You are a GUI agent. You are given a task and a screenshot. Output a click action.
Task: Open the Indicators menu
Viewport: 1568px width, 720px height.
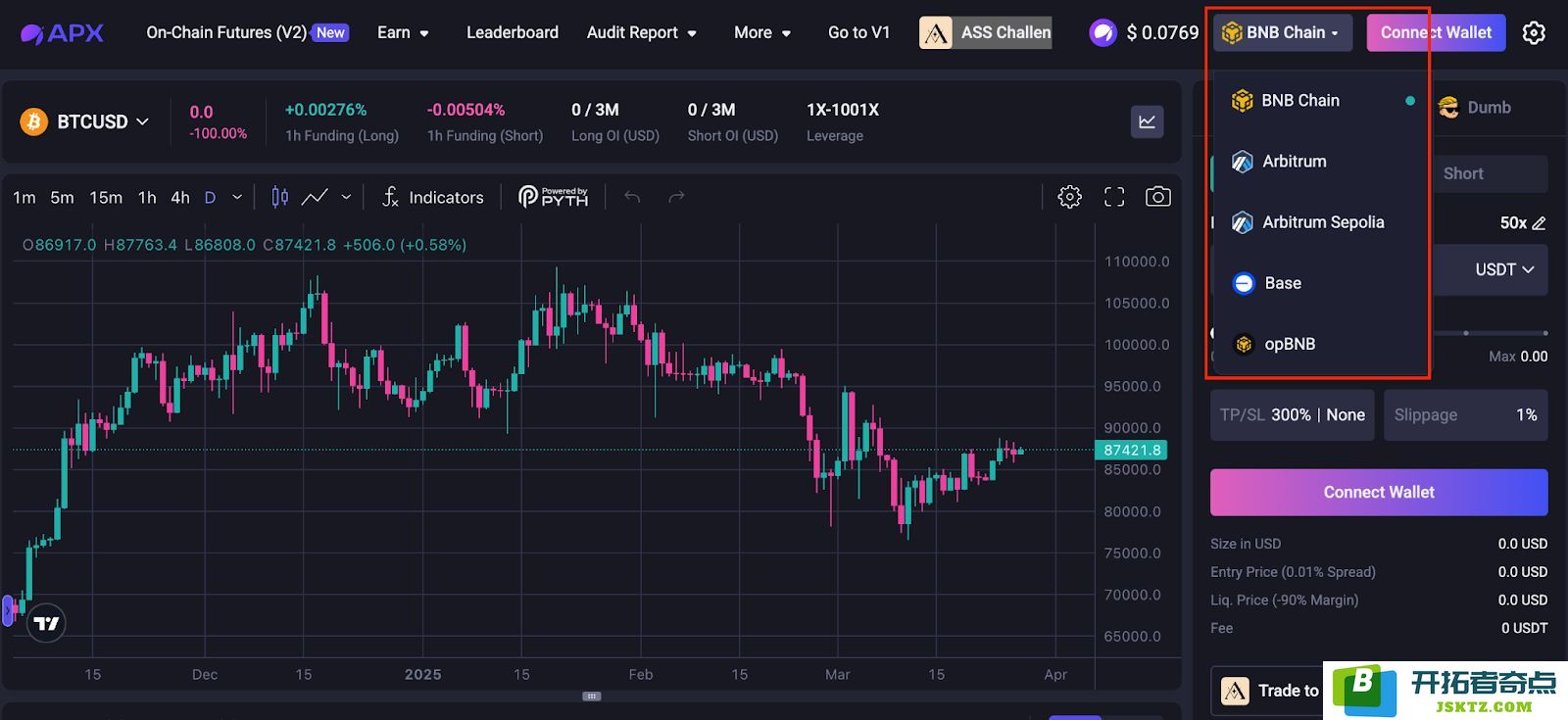tap(432, 197)
